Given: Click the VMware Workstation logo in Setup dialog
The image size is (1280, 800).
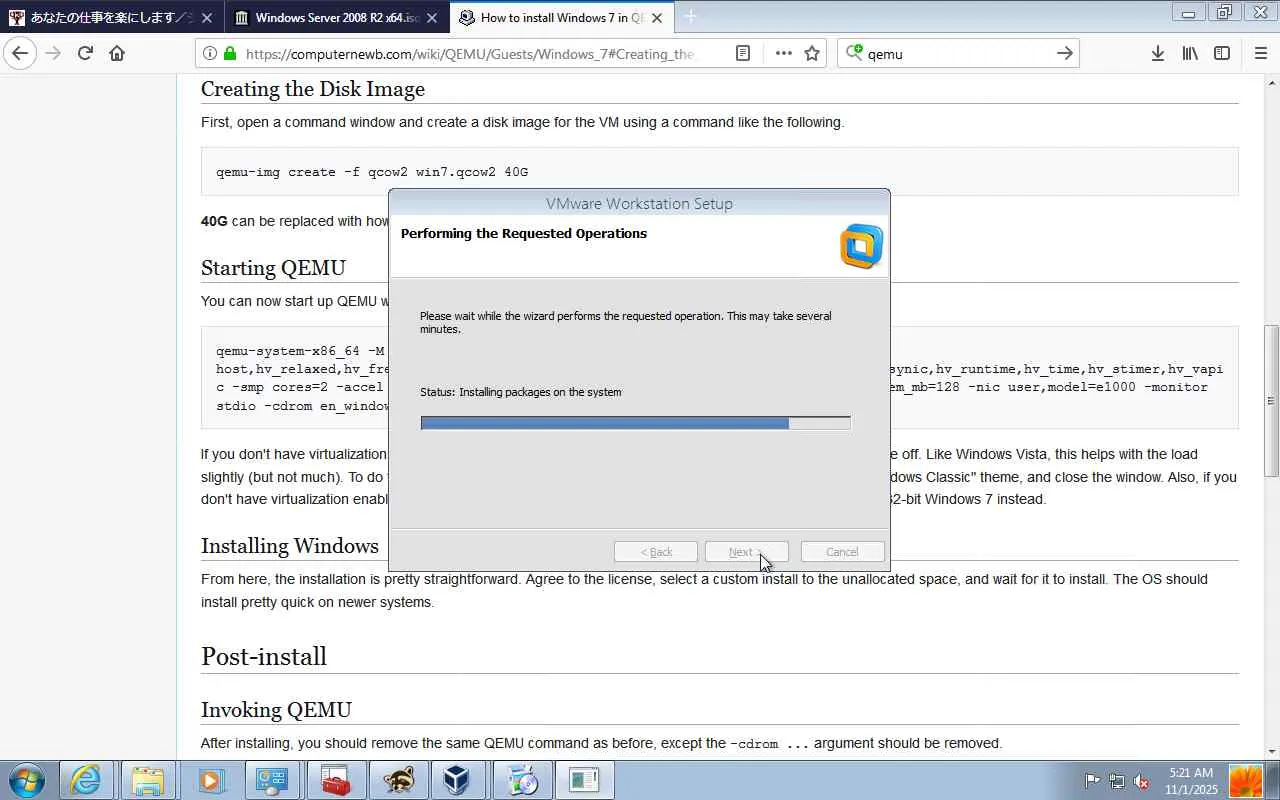Looking at the screenshot, I should 861,246.
